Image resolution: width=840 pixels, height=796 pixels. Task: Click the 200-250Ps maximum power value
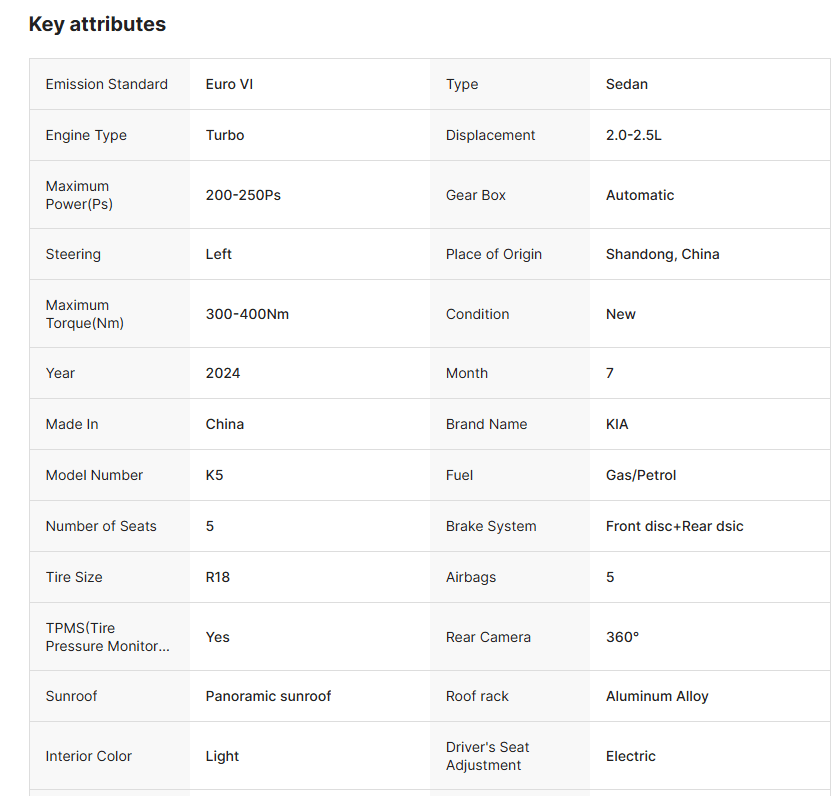coord(243,195)
